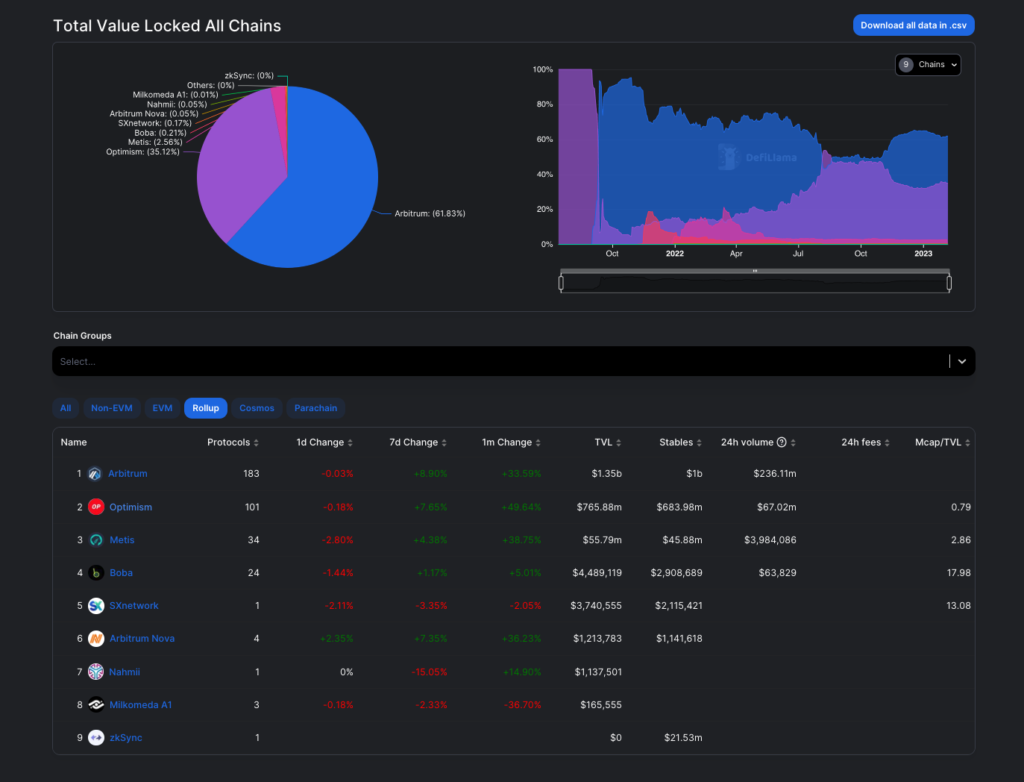Click the Boba chain logo icon
This screenshot has width=1024, height=782.
tap(96, 573)
